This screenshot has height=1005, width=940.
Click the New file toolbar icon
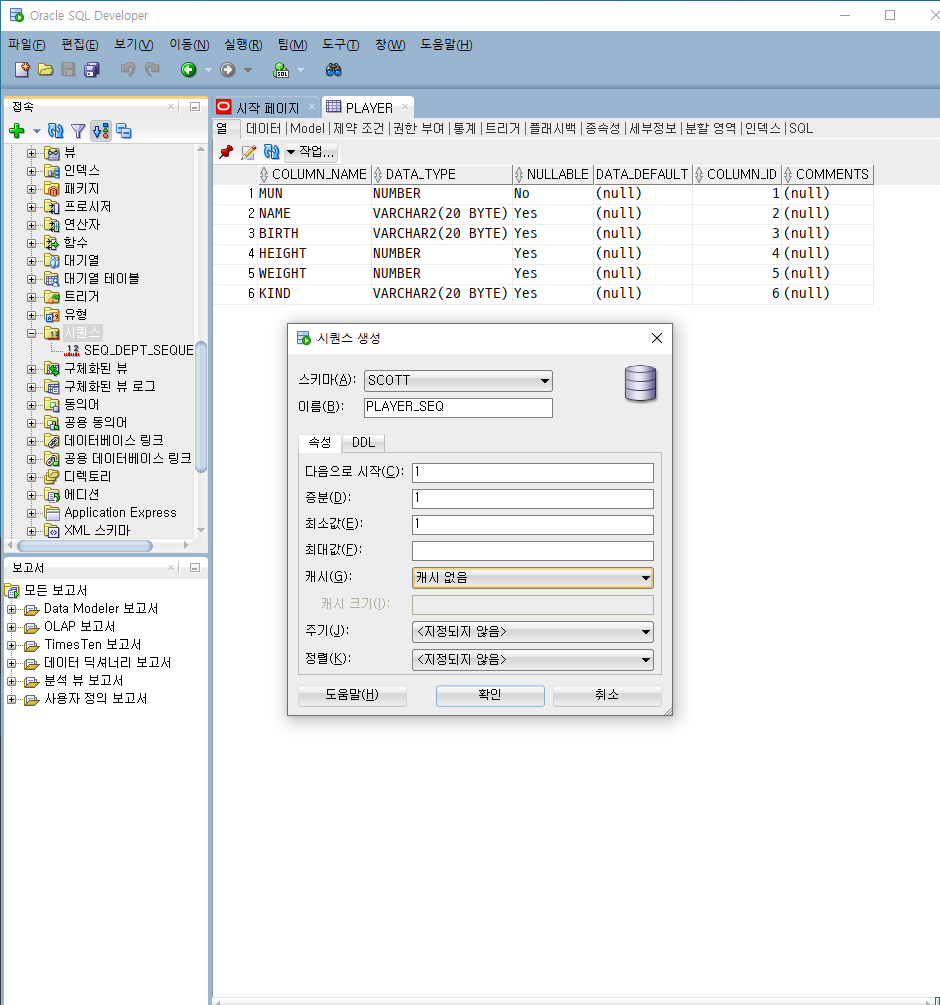point(22,69)
